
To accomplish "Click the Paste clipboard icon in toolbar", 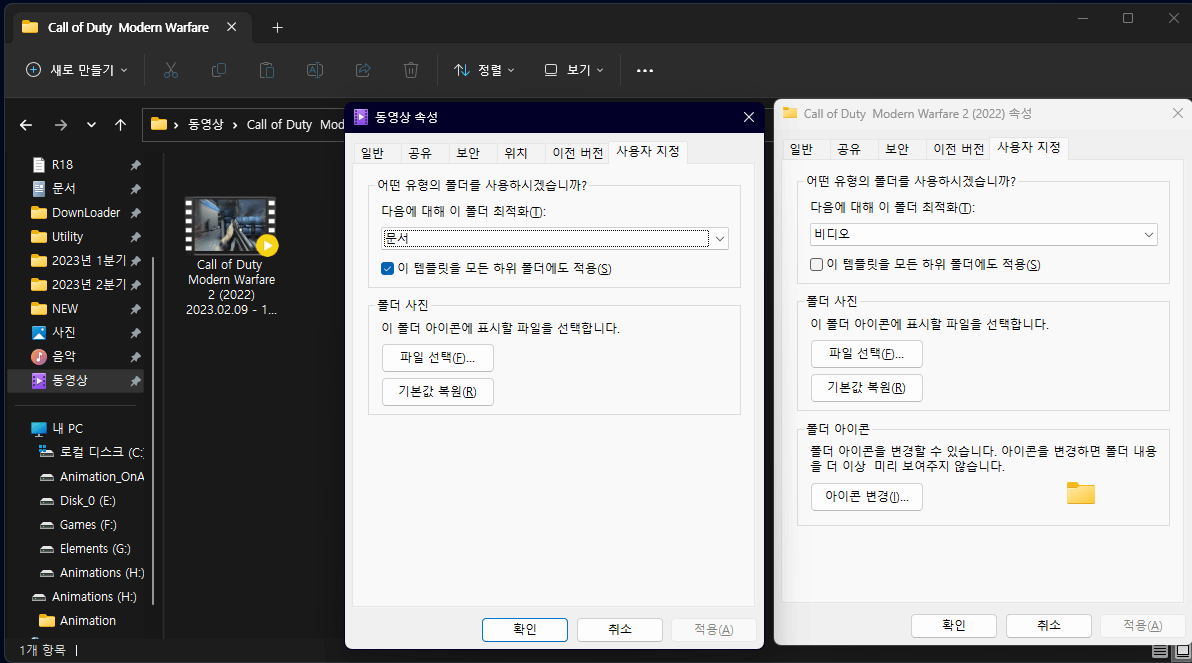I will click(267, 70).
